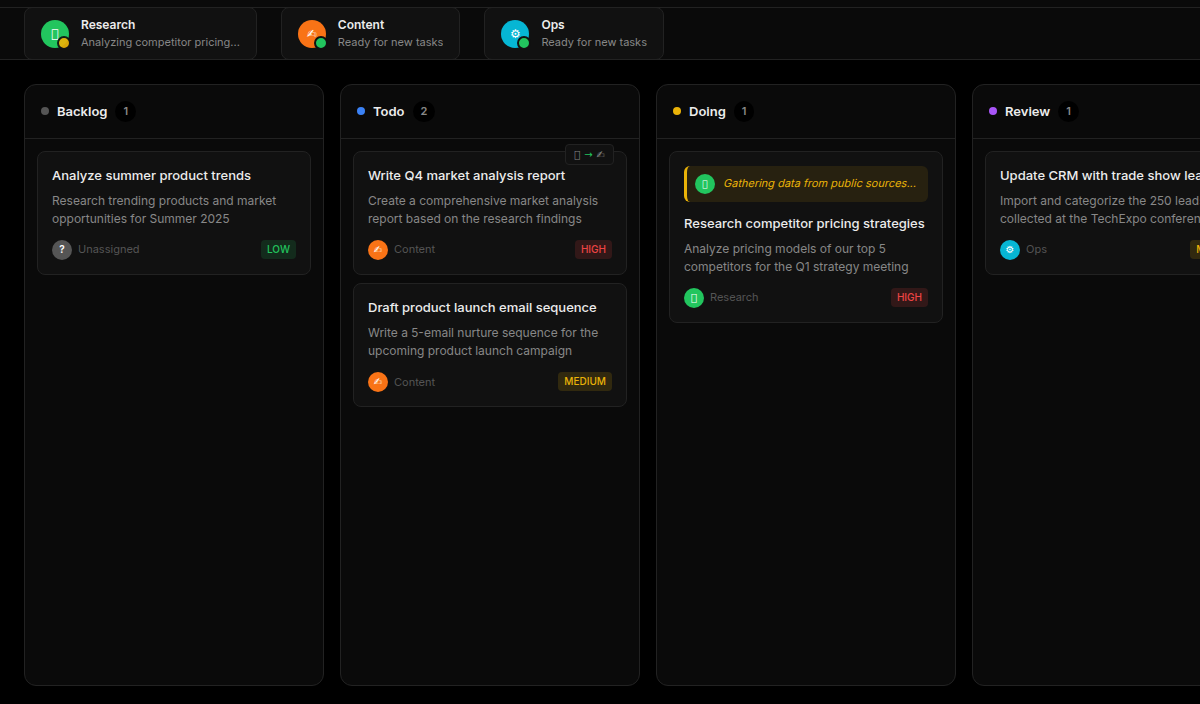Click the Content icon on the email sequence card

(377, 381)
